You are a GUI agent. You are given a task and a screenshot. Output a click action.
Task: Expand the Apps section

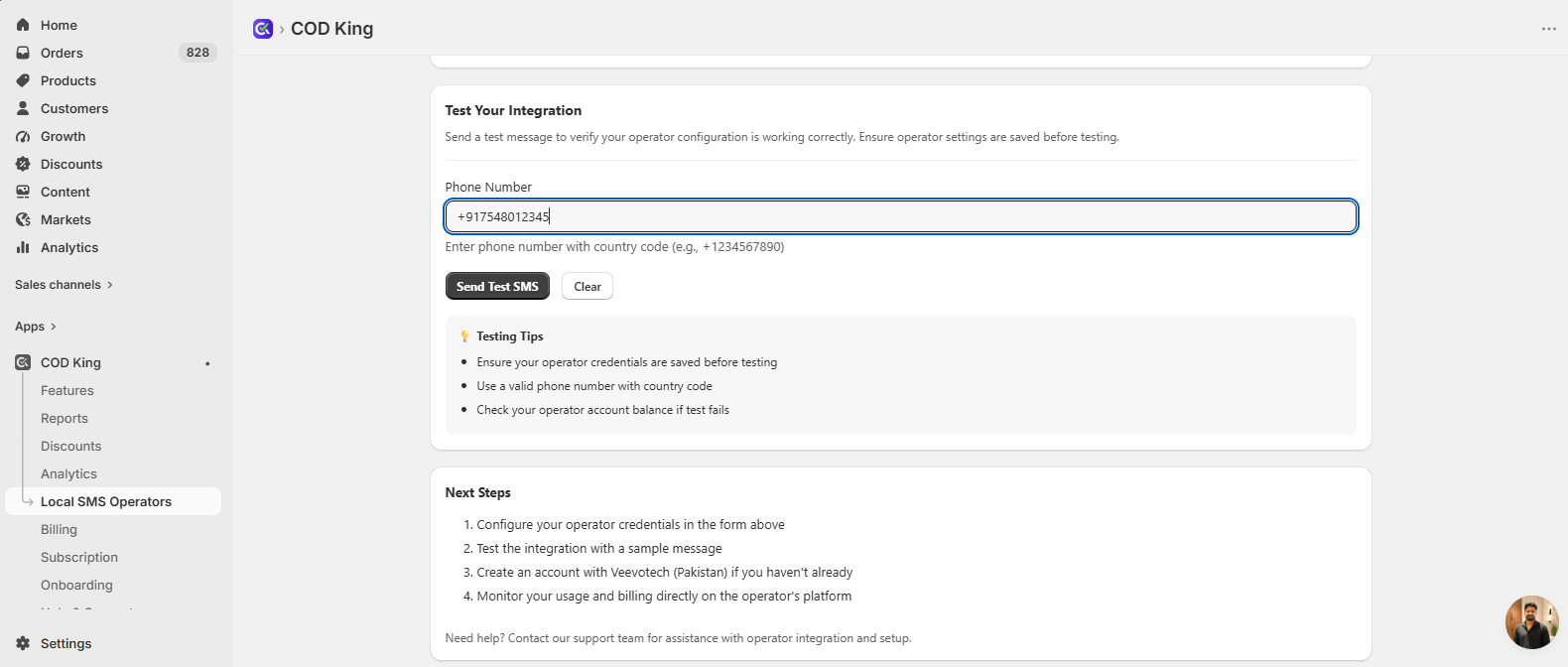[x=36, y=327]
